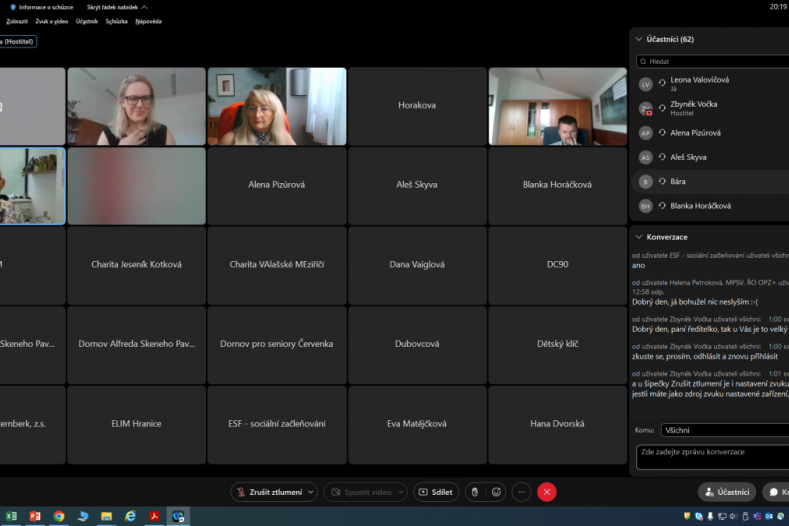
Task: Open File Explorer from the taskbar
Action: pos(106,516)
